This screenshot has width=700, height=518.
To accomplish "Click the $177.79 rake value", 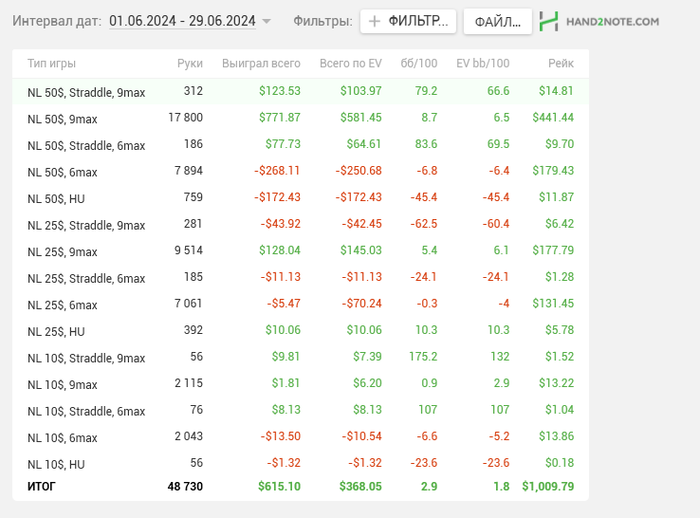I will click(553, 250).
